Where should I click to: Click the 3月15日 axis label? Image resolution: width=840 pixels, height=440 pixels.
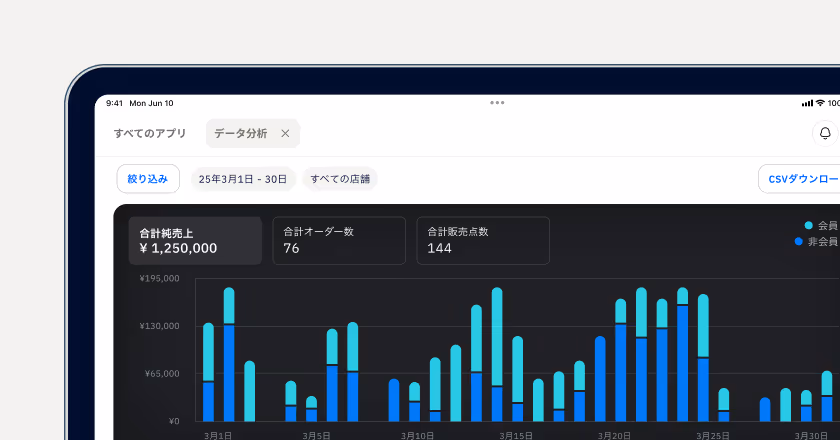point(516,436)
